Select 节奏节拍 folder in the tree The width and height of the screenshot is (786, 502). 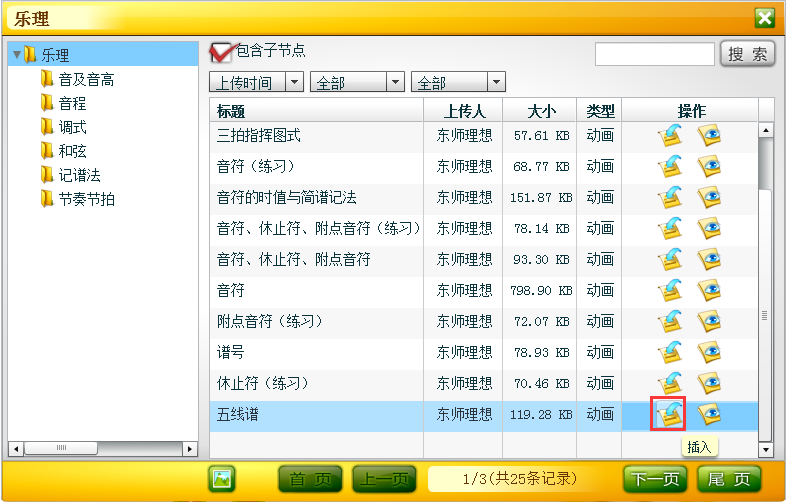tap(85, 199)
